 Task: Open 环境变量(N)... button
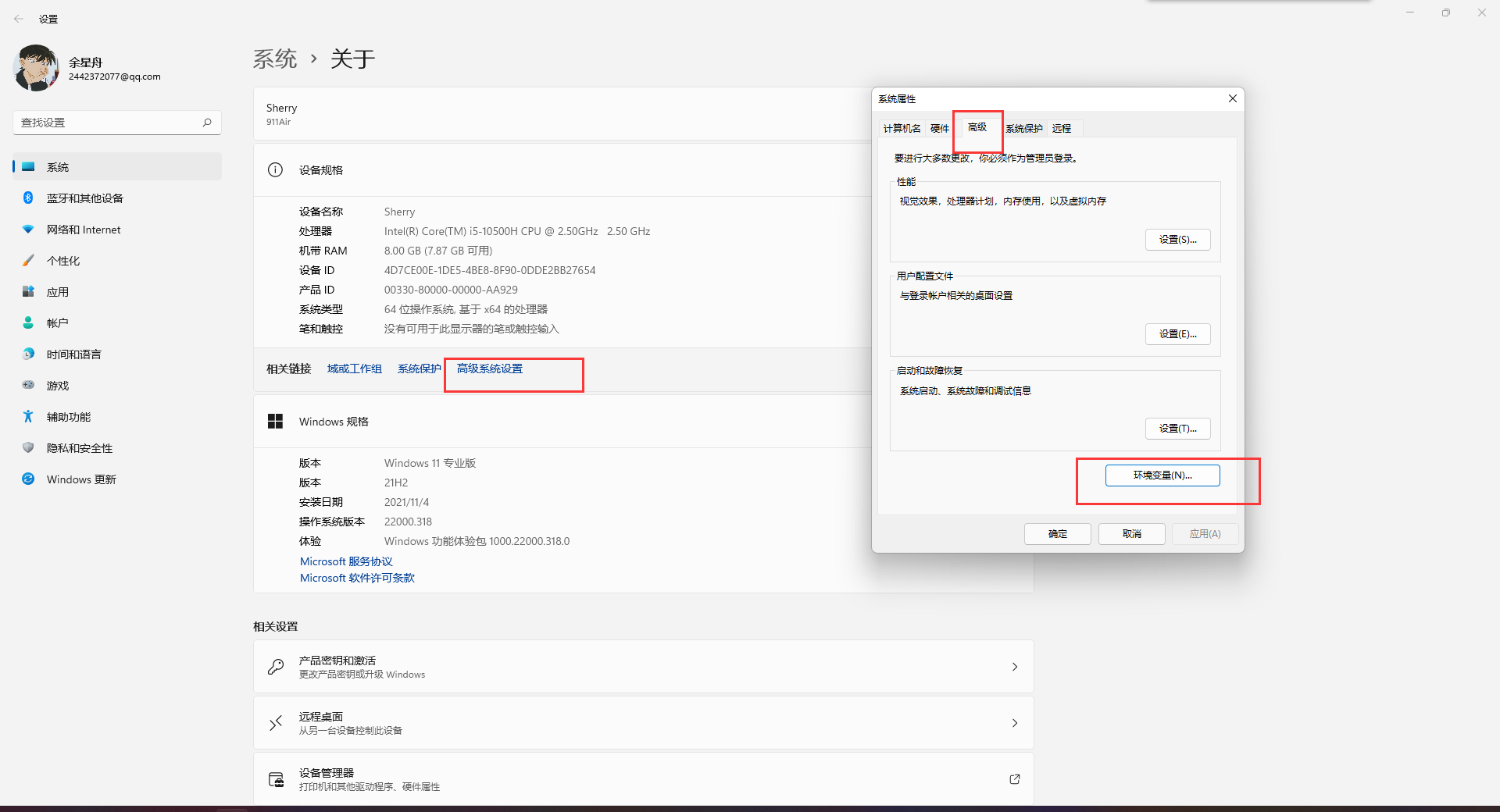click(x=1162, y=475)
